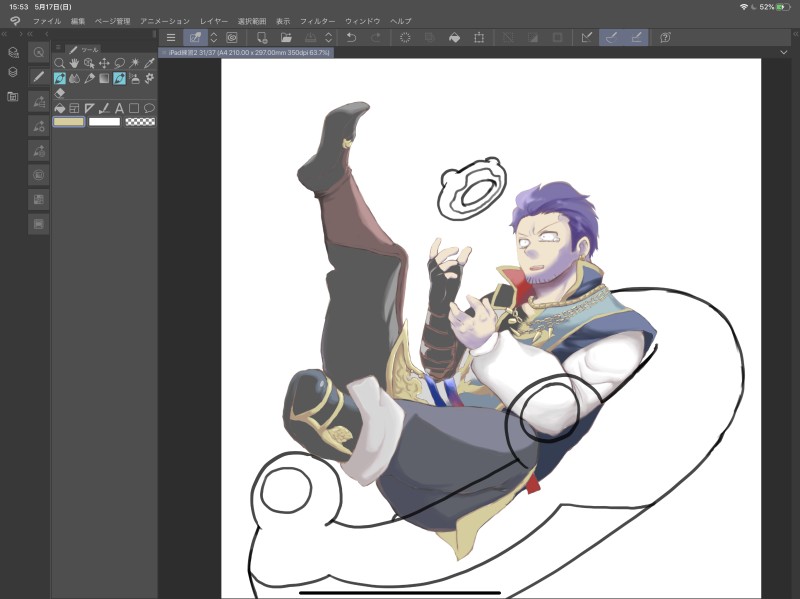Click the Scale/Rotate transform icon
The height and width of the screenshot is (599, 800).
[479, 37]
